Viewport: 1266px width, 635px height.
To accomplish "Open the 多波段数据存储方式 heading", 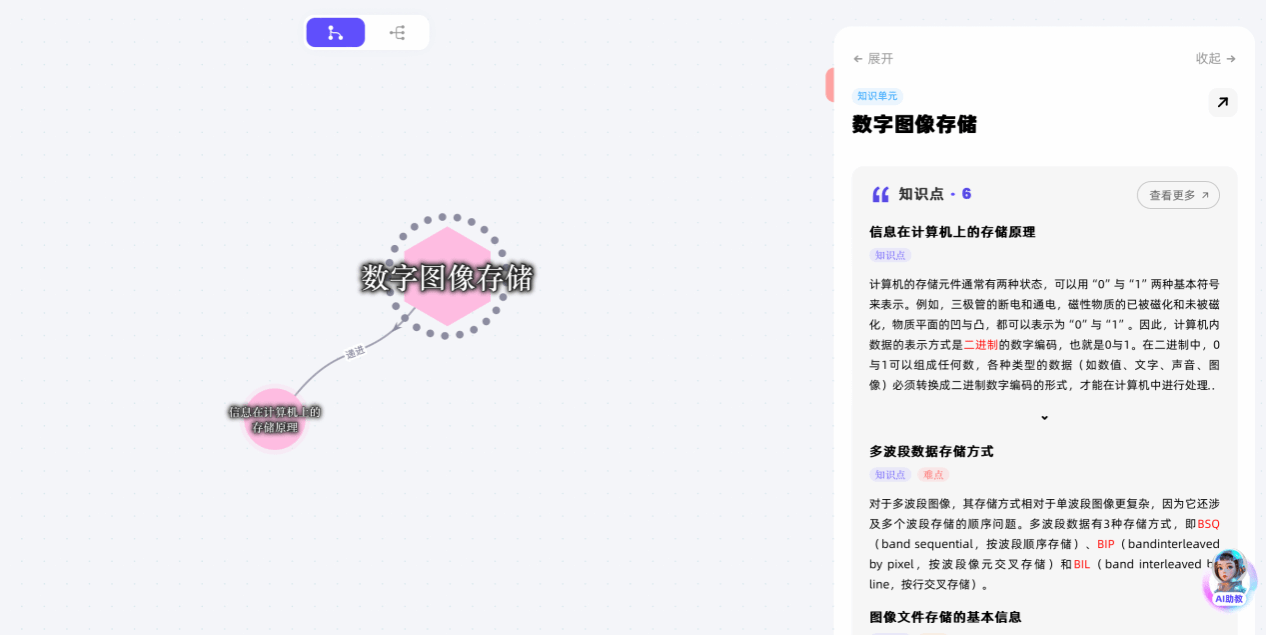I will [931, 452].
